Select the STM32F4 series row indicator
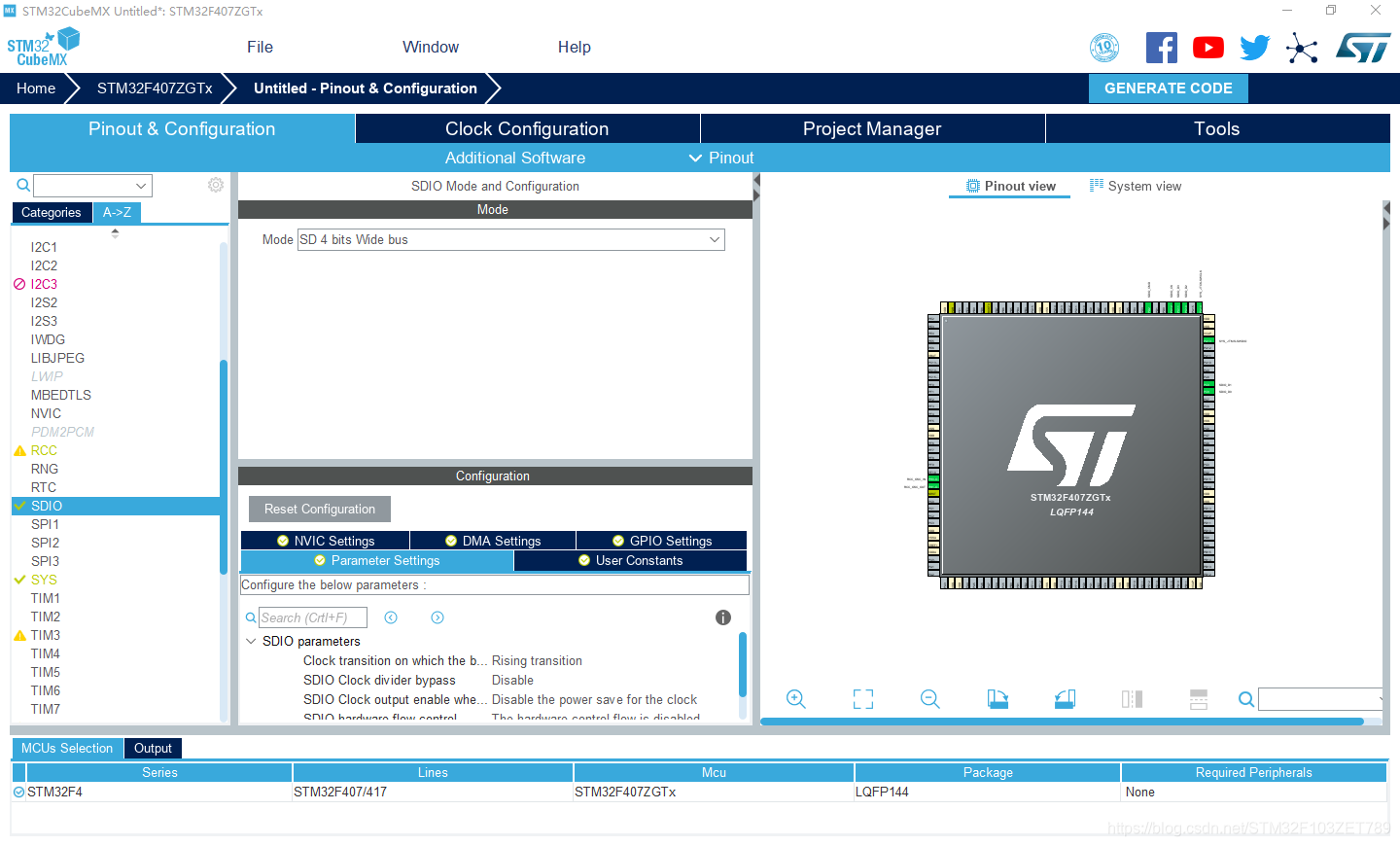 coord(18,792)
